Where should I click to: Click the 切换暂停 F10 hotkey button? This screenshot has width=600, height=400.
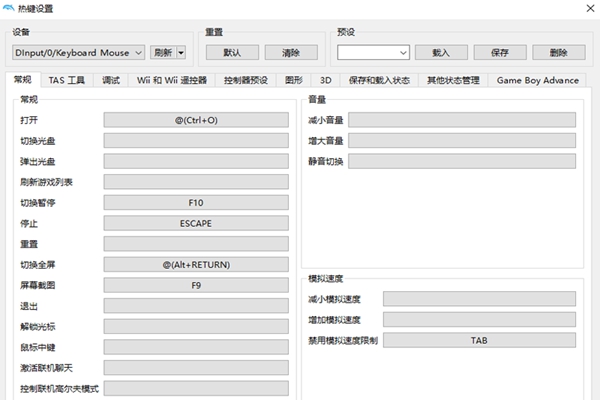click(196, 202)
